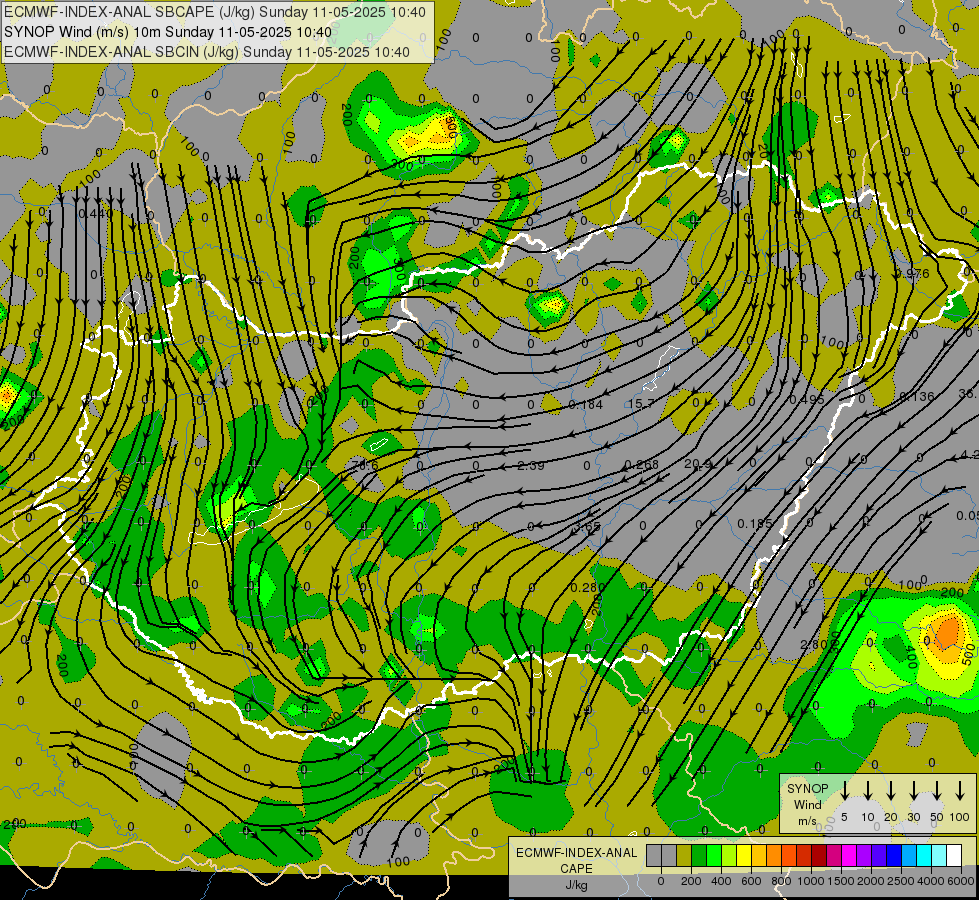Choose the dark red swatch in the CAPE legend
This screenshot has width=979, height=900.
tap(820, 855)
